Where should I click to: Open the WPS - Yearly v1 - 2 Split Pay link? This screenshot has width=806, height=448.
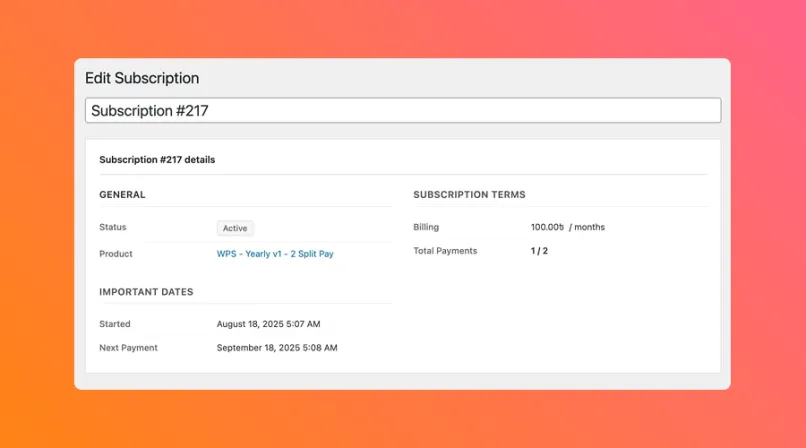275,254
